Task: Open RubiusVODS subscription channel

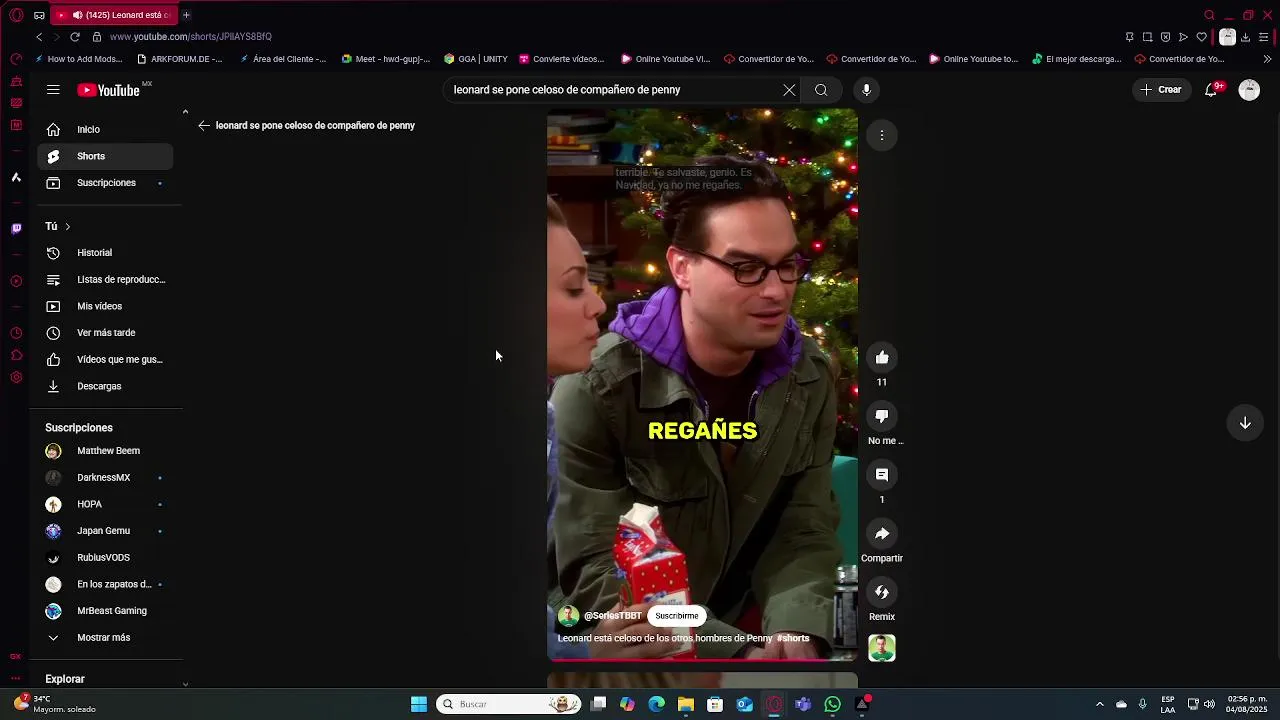Action: [x=105, y=558]
